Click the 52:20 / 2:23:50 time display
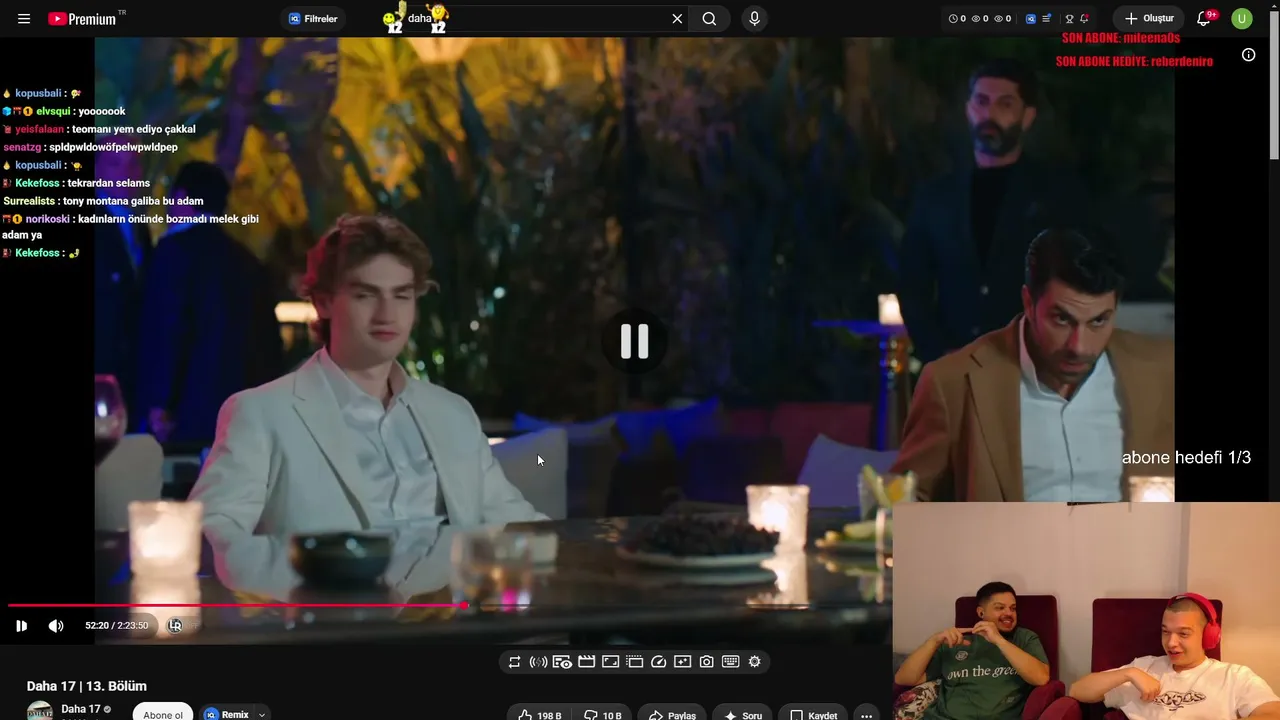This screenshot has width=1280, height=720. 117,626
